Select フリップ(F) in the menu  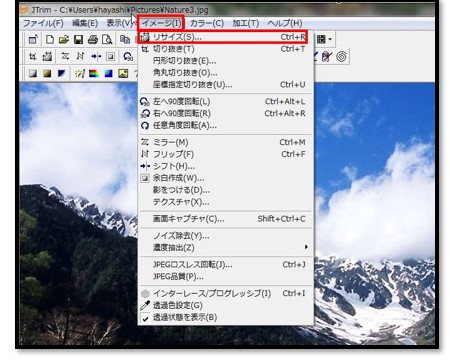(226, 154)
